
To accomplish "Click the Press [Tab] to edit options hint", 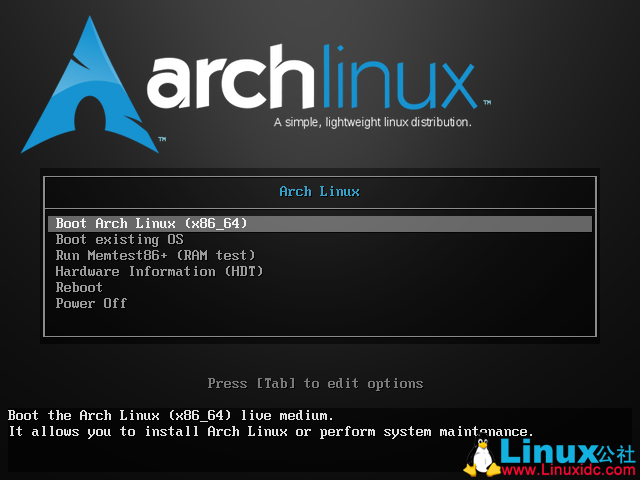I will point(315,384).
